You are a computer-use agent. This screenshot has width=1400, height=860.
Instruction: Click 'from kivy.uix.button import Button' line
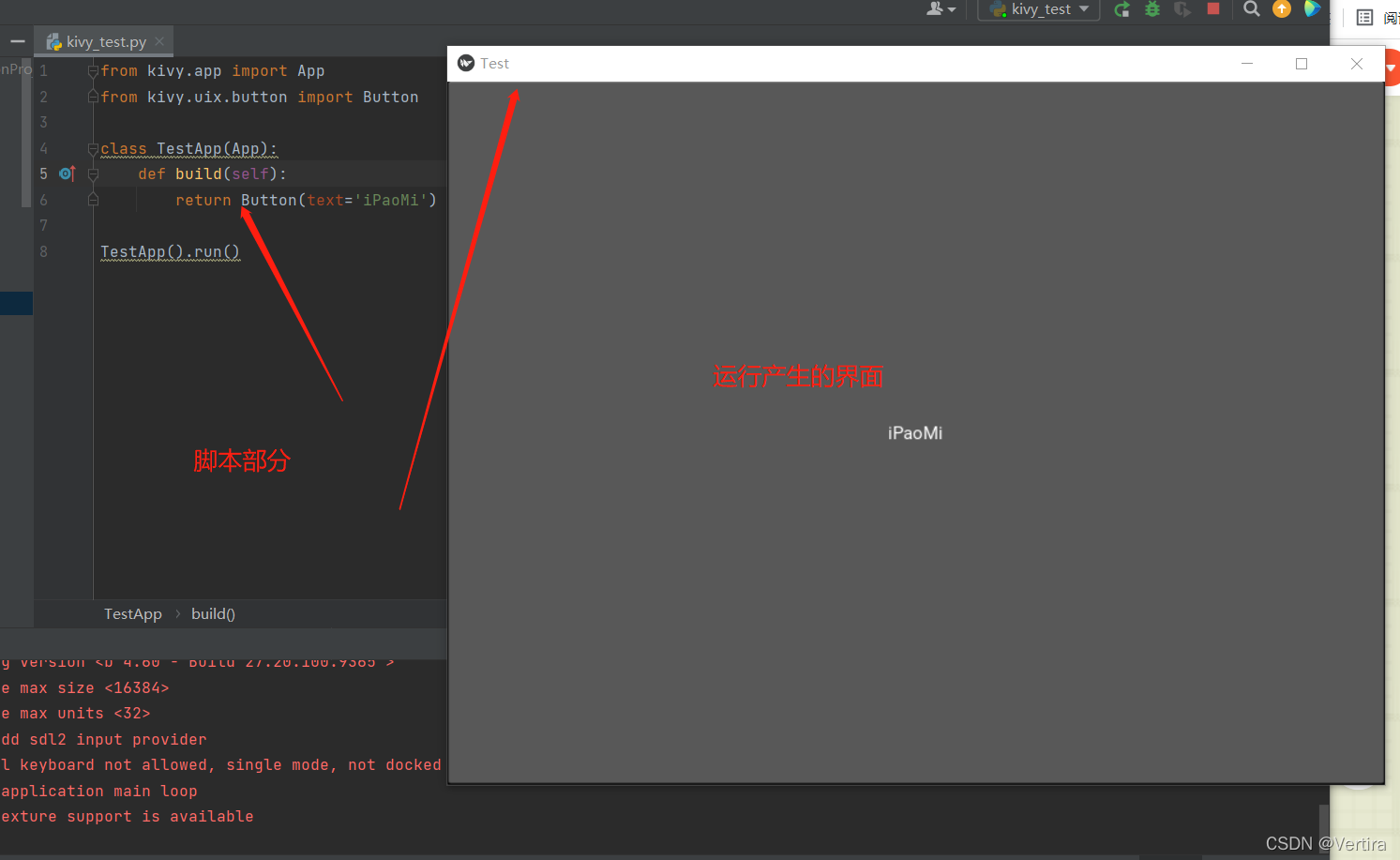(260, 97)
